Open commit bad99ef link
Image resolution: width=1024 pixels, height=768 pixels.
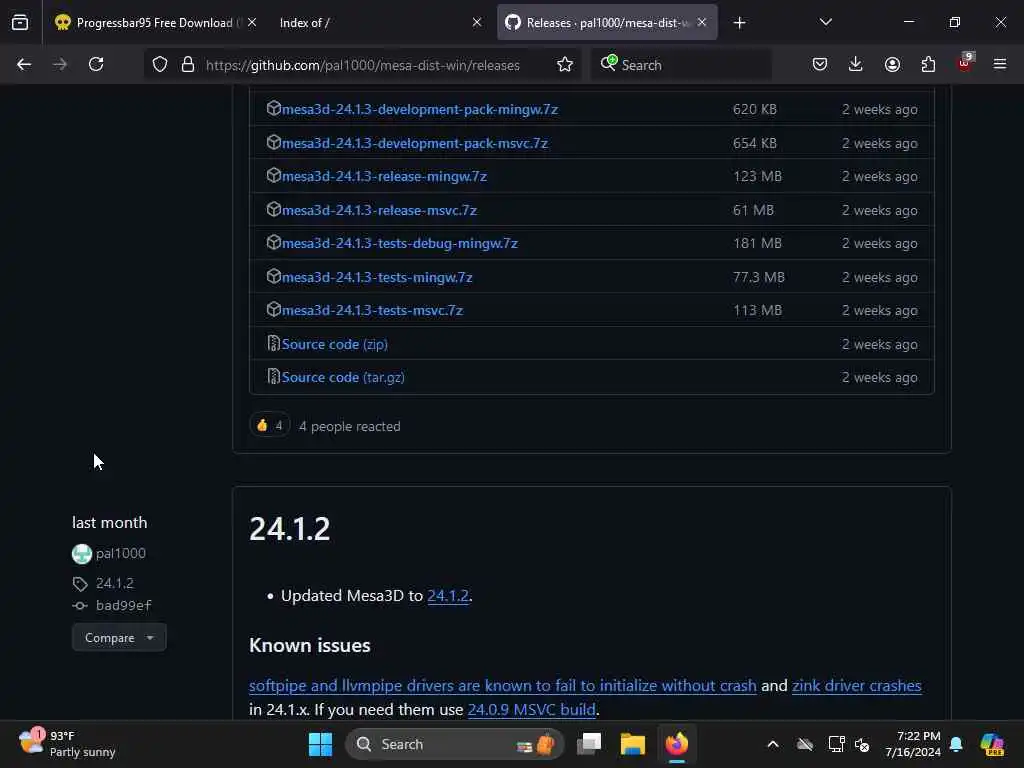point(123,605)
